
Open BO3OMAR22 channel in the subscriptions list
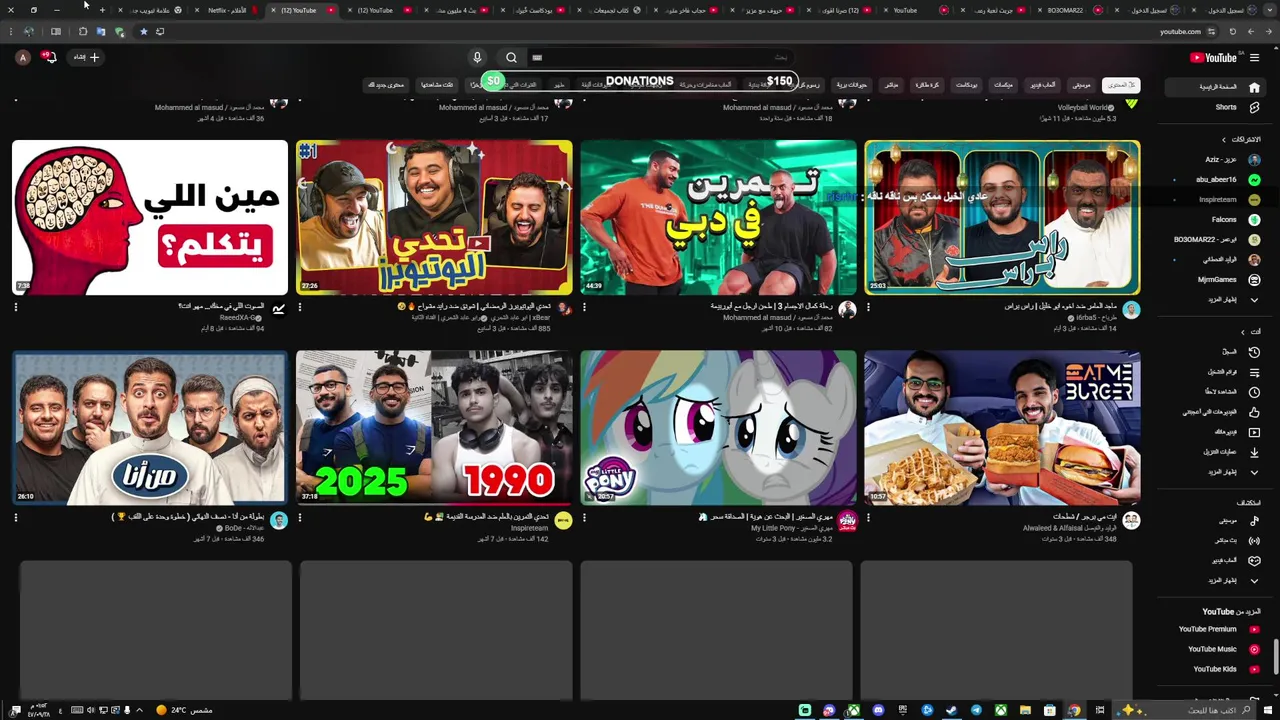[x=1216, y=240]
